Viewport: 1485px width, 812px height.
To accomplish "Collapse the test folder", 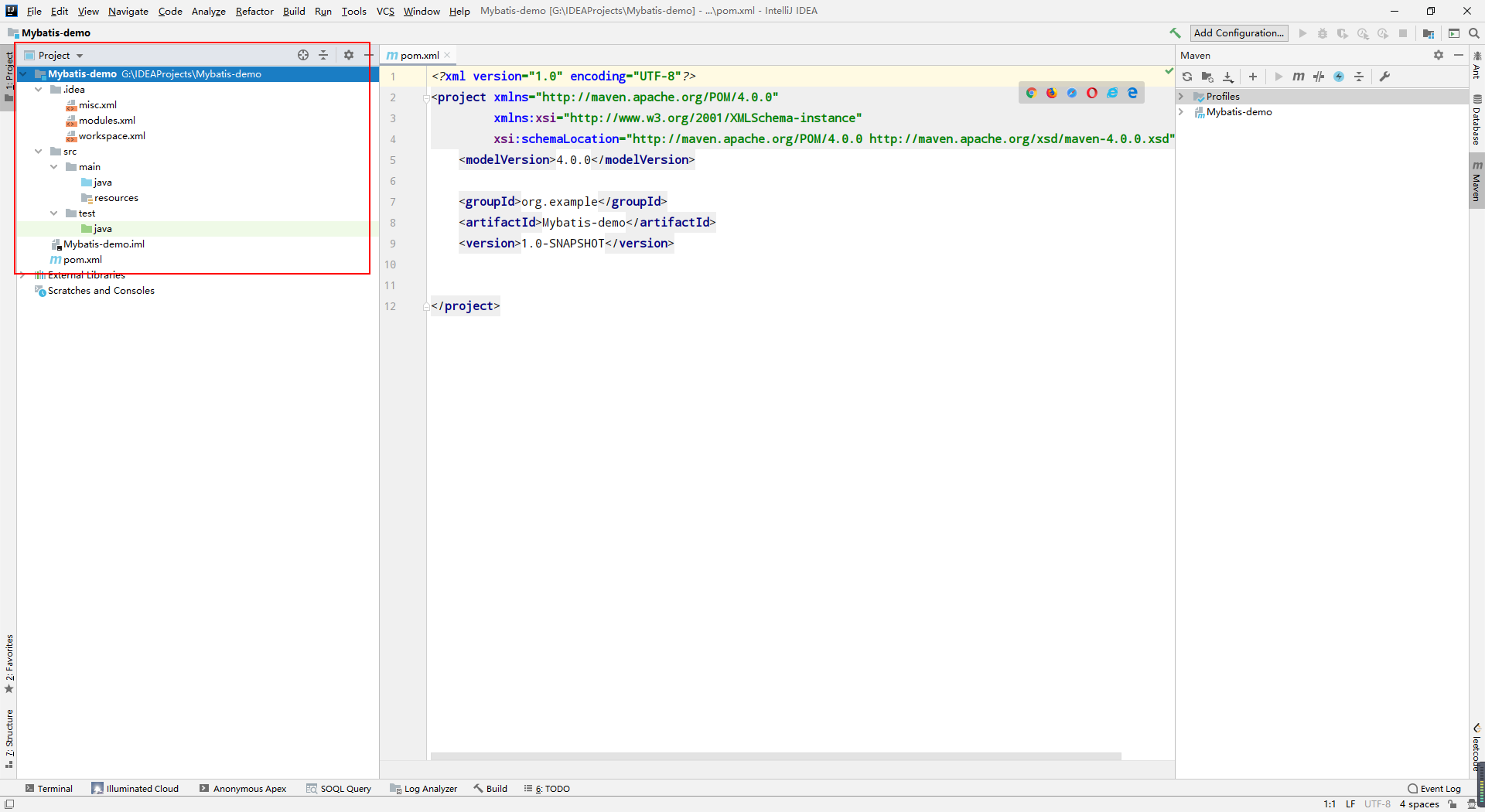I will [53, 213].
